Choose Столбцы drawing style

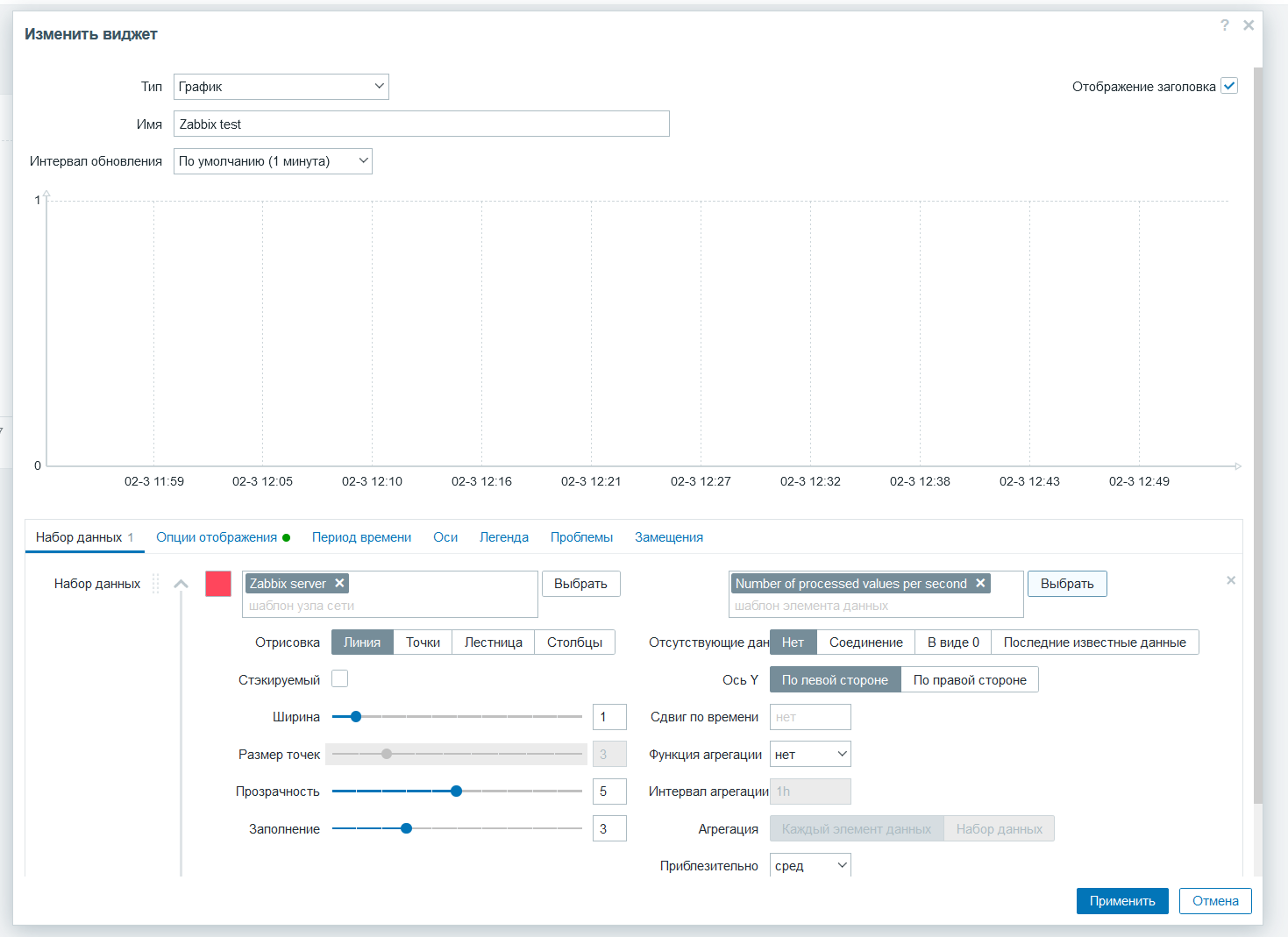574,642
